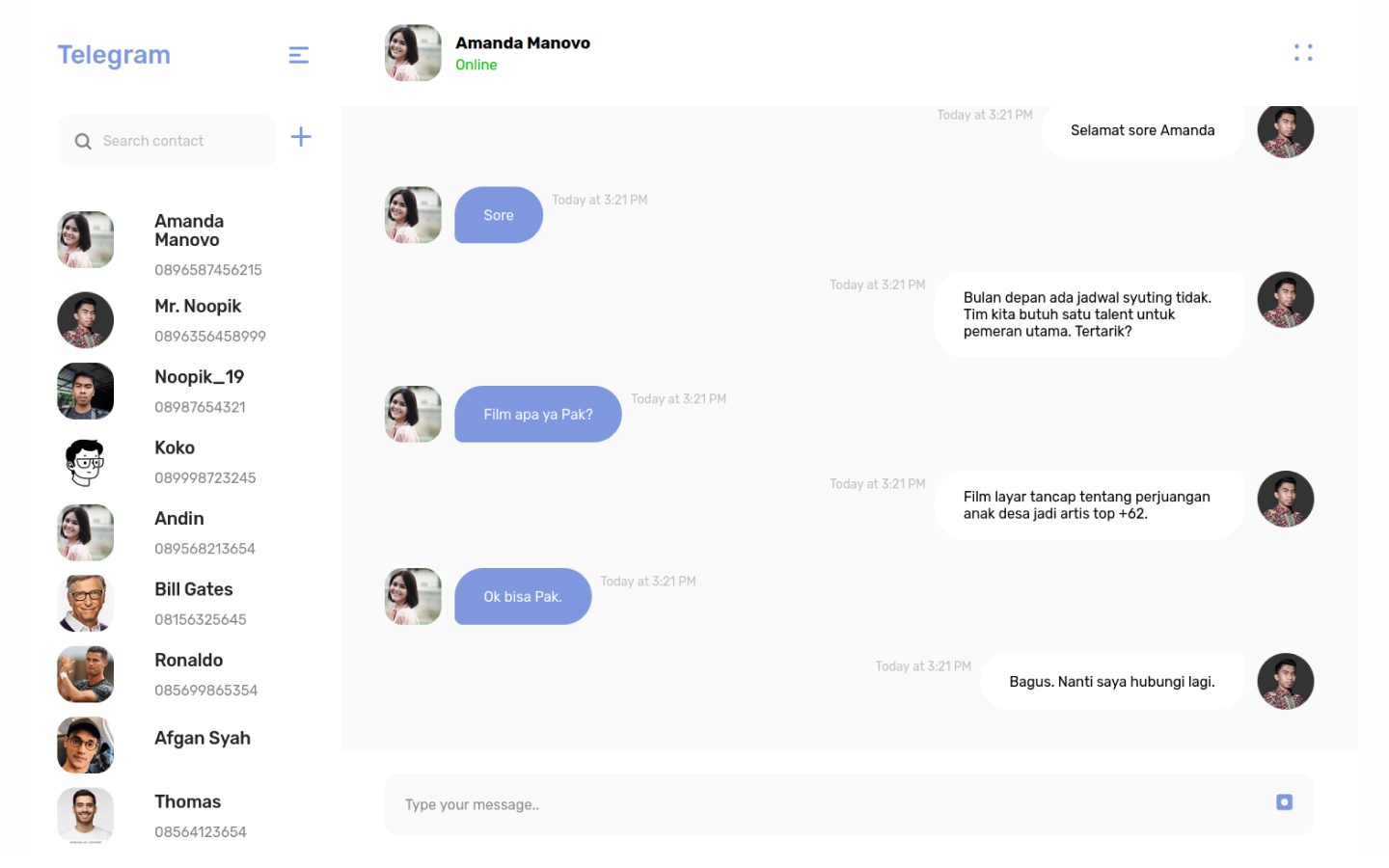The height and width of the screenshot is (868, 1389).
Task: Click Afgan Syah's contact name
Action: click(x=203, y=738)
